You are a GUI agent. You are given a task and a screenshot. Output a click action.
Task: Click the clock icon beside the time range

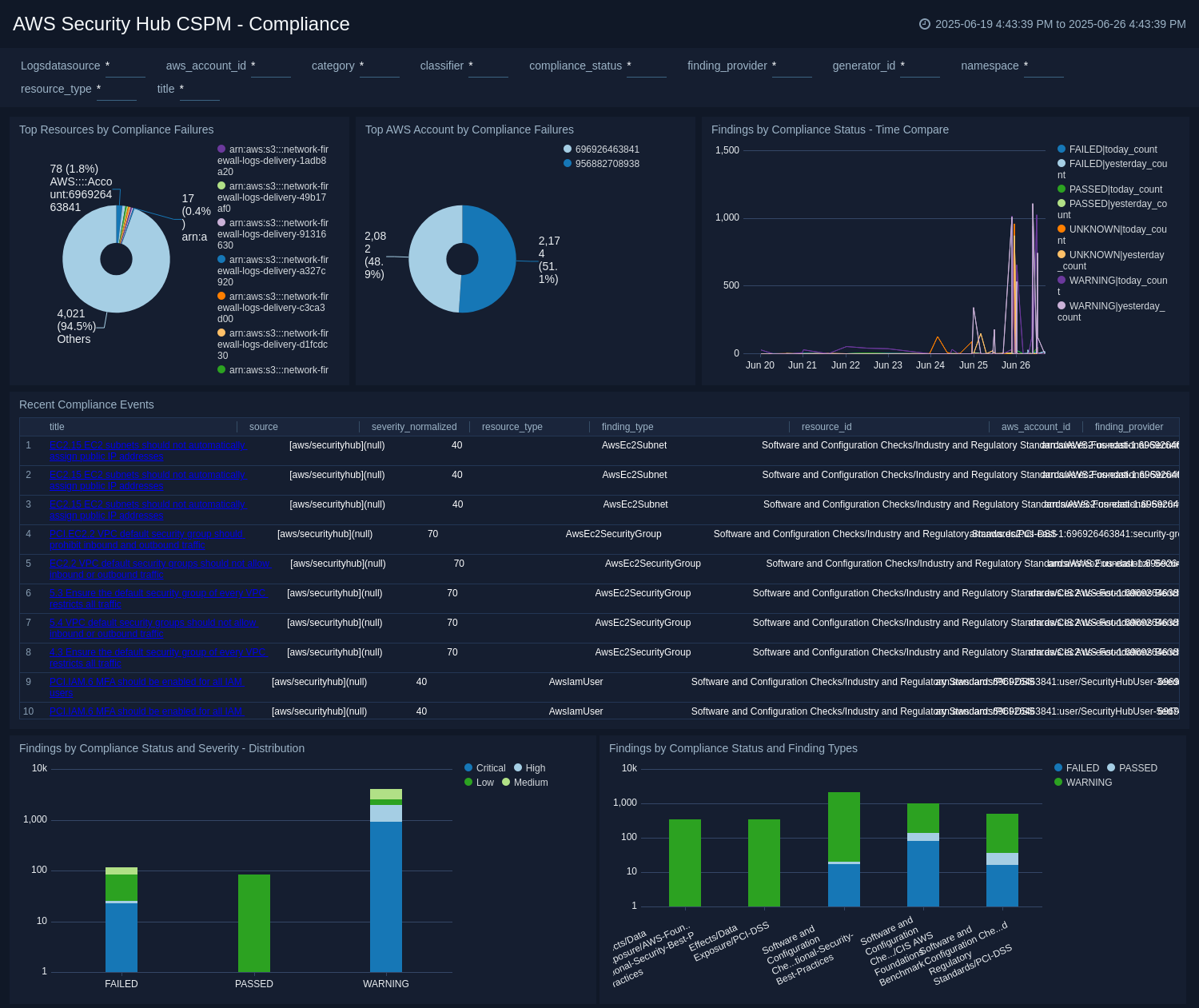pyautogui.click(x=925, y=24)
